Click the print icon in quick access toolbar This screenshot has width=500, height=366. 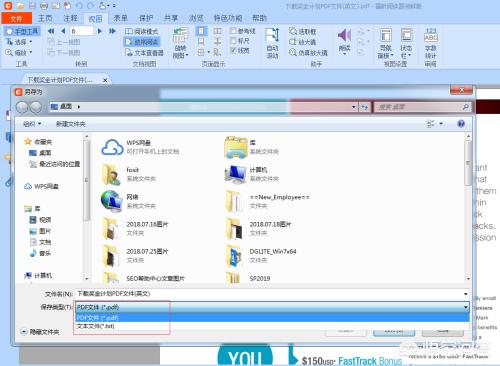[x=44, y=6]
